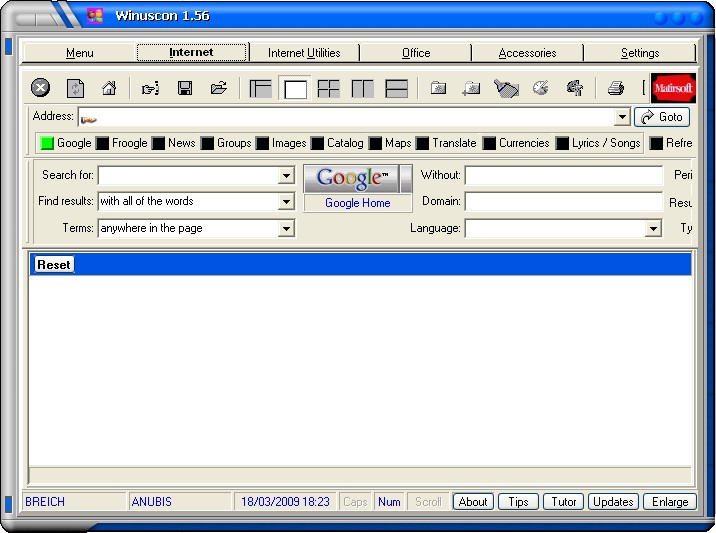Click the paint bucket icon
The height and width of the screenshot is (533, 716).
506,88
